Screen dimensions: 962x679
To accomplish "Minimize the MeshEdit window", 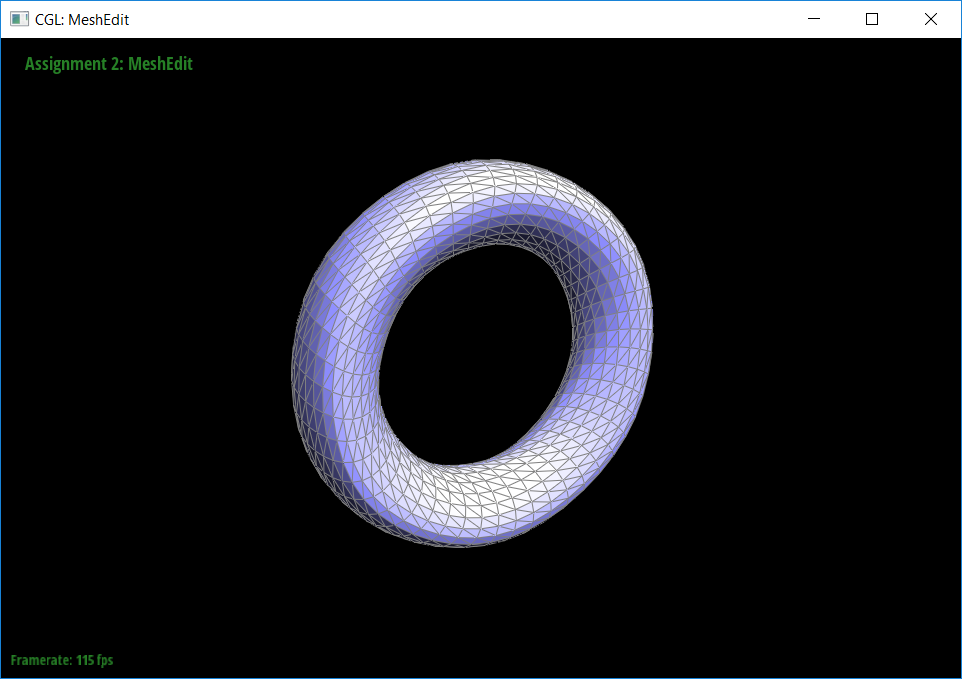I will coord(814,19).
